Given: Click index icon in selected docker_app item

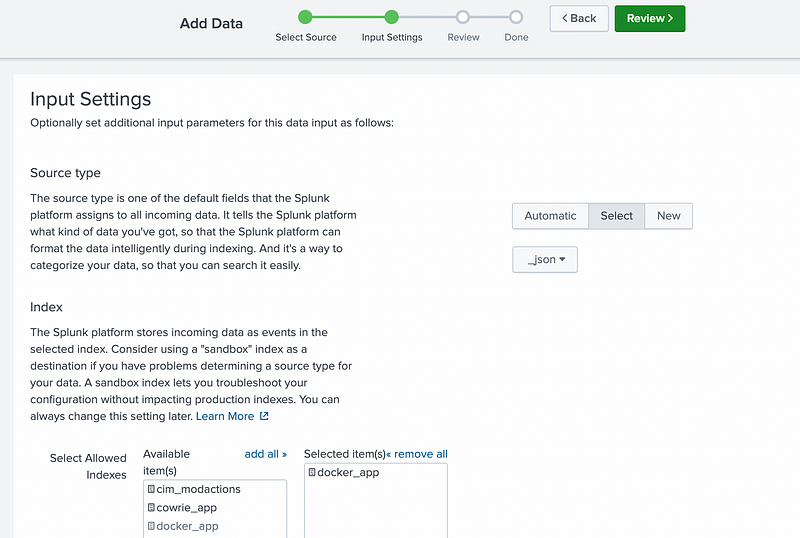Looking at the screenshot, I should tap(312, 472).
